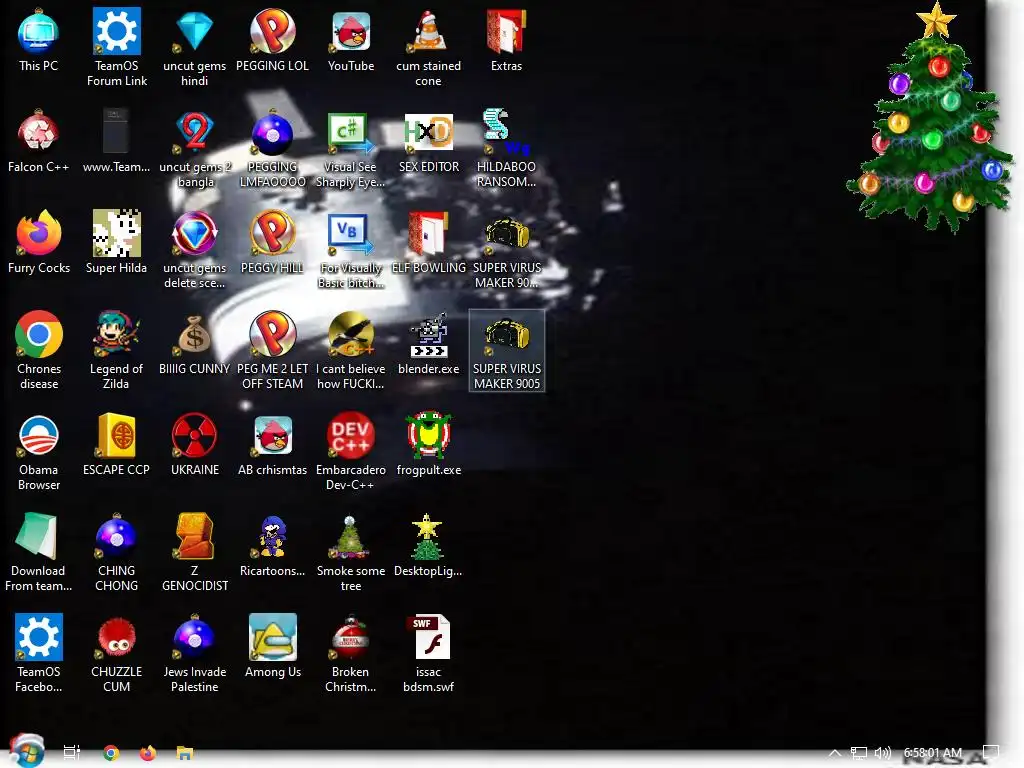Select uncut gems delete sce... icon

pos(195,249)
